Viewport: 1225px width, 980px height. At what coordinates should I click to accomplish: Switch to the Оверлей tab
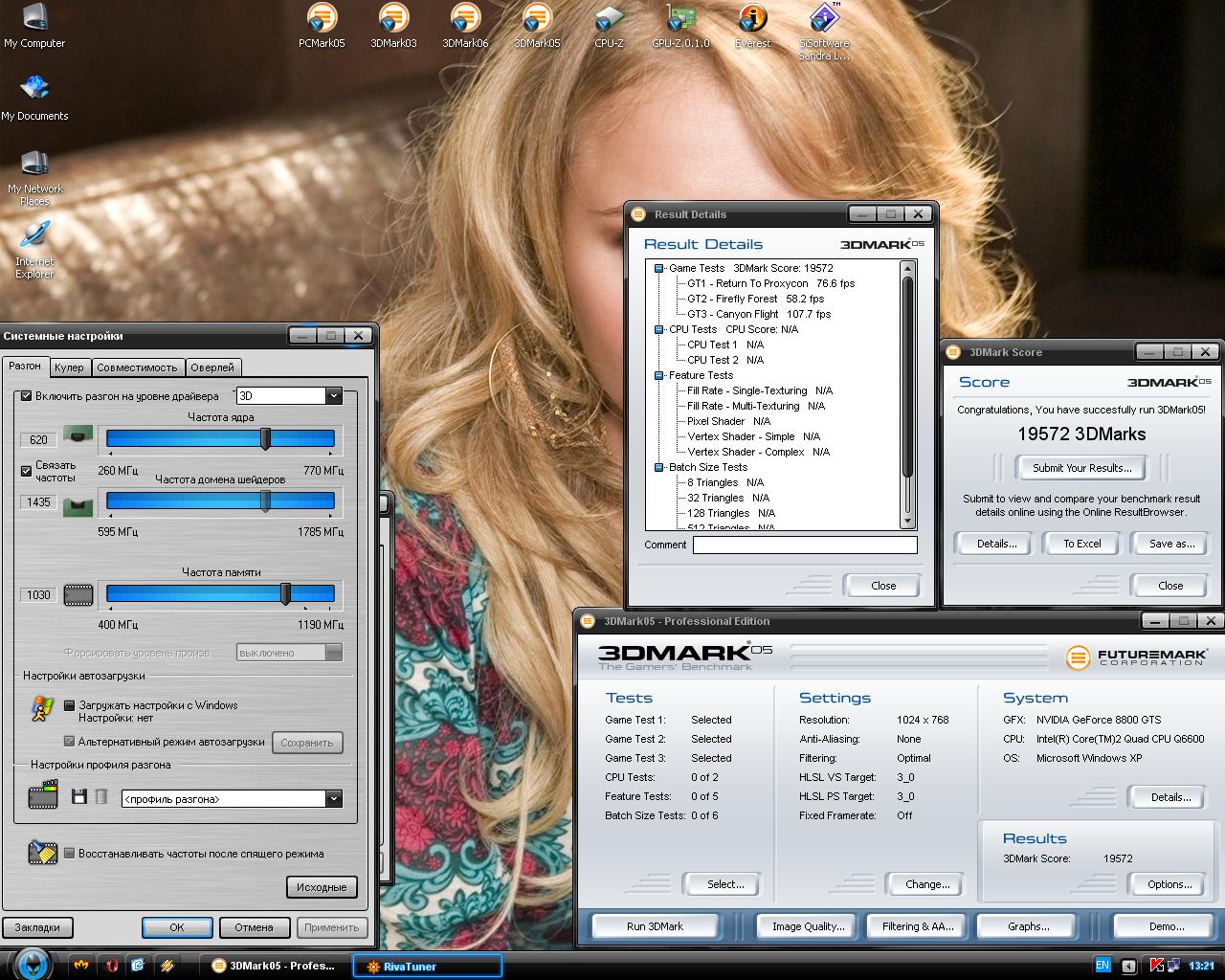[x=212, y=367]
